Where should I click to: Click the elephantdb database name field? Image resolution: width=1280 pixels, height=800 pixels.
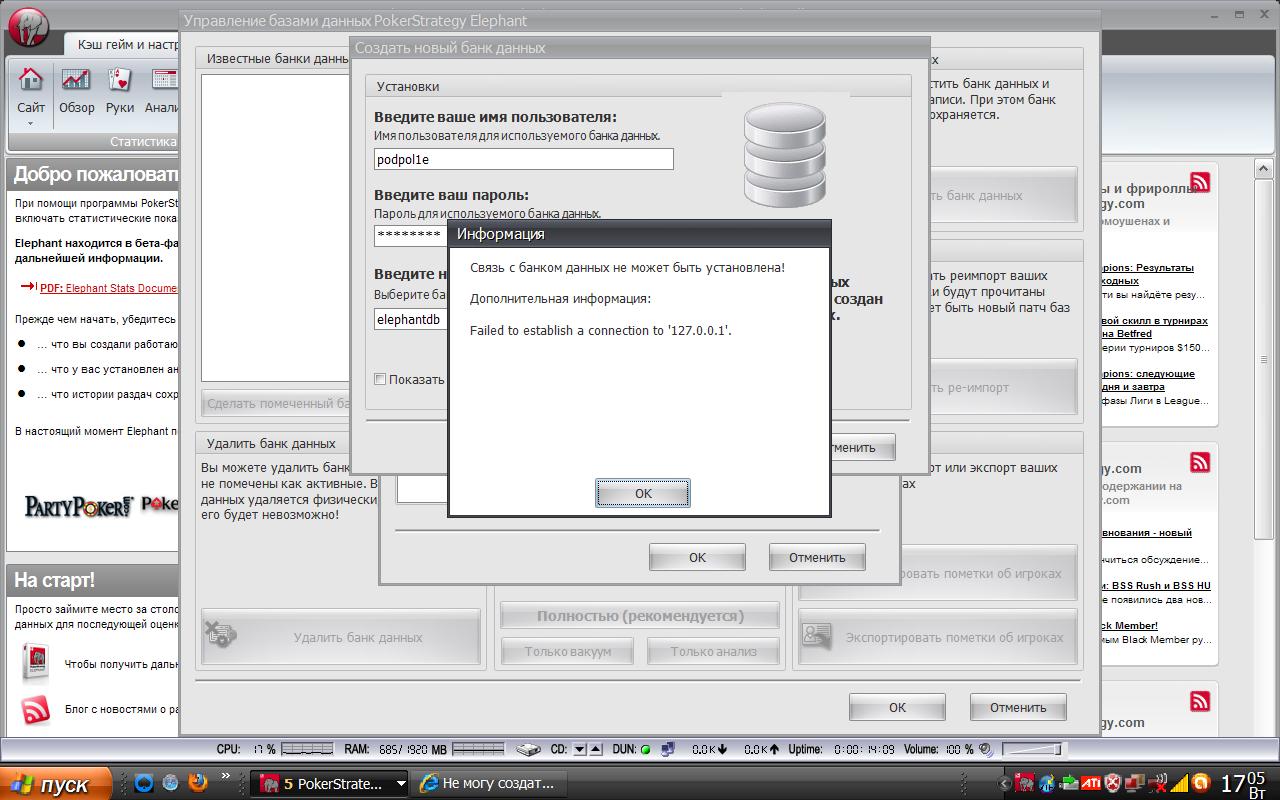410,319
